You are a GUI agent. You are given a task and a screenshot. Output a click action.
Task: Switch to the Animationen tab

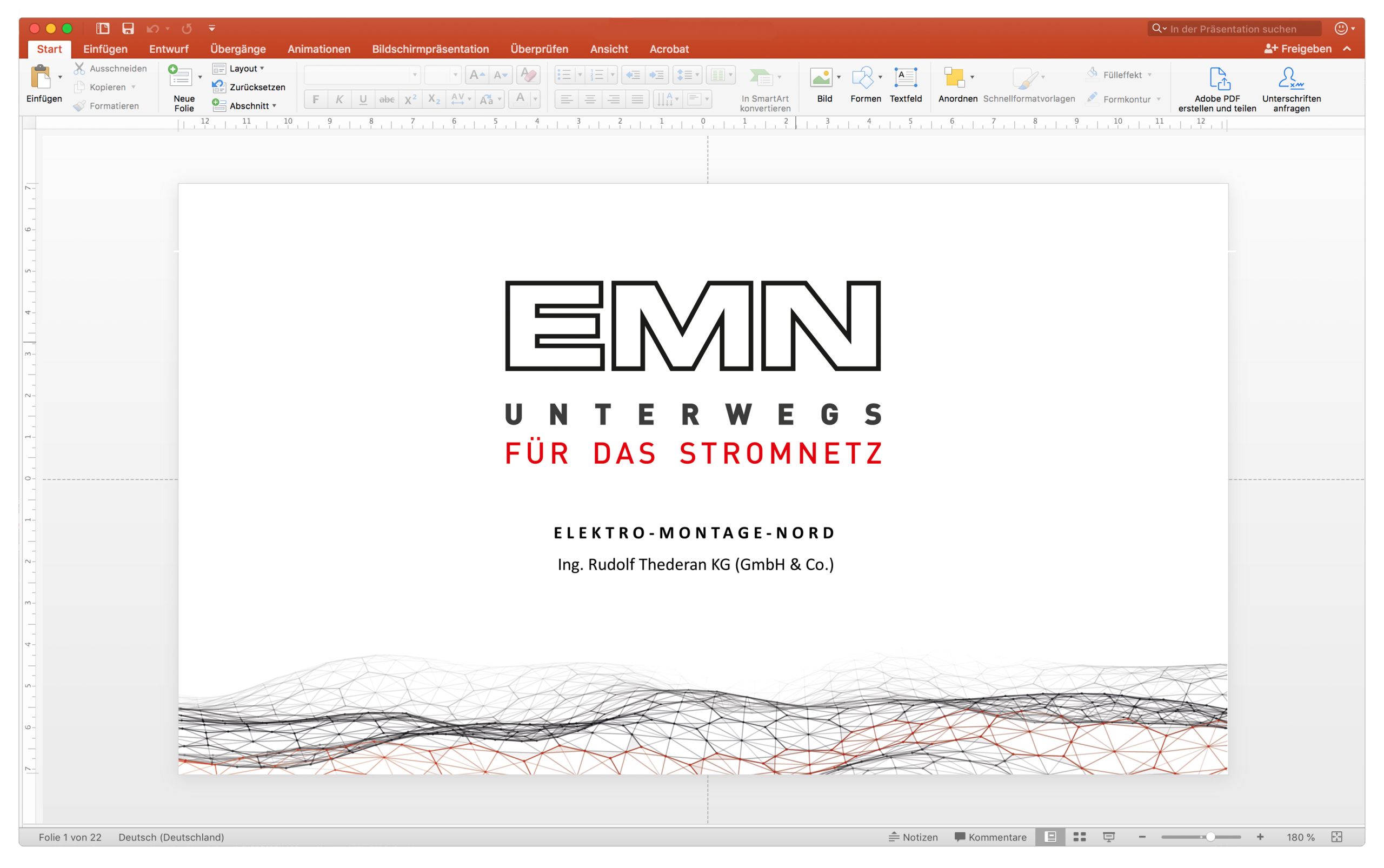tap(319, 49)
